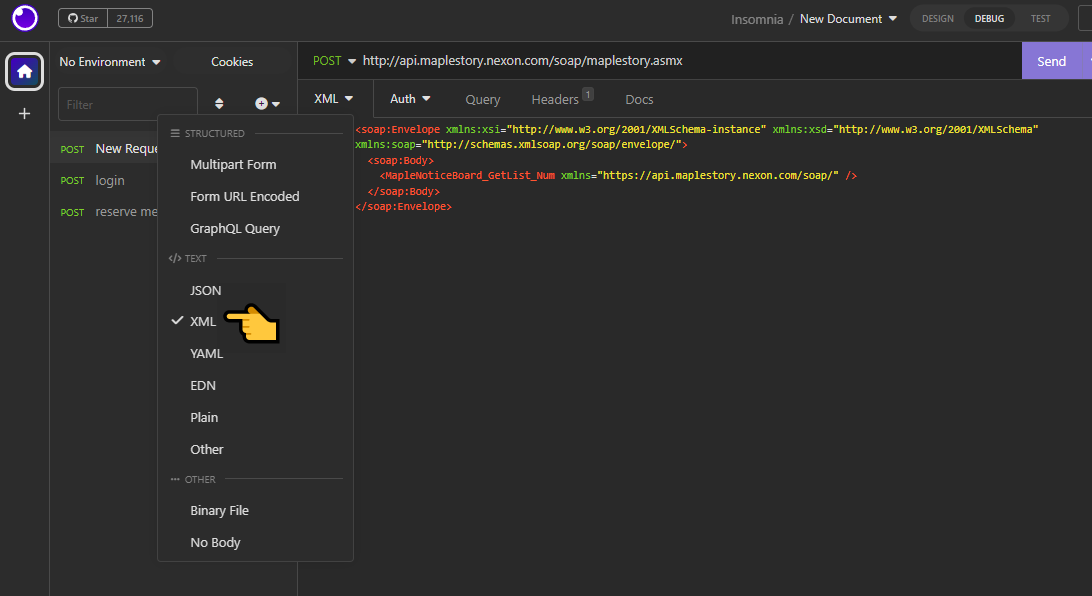The height and width of the screenshot is (596, 1092).
Task: Open the XML body type dropdown
Action: click(334, 99)
